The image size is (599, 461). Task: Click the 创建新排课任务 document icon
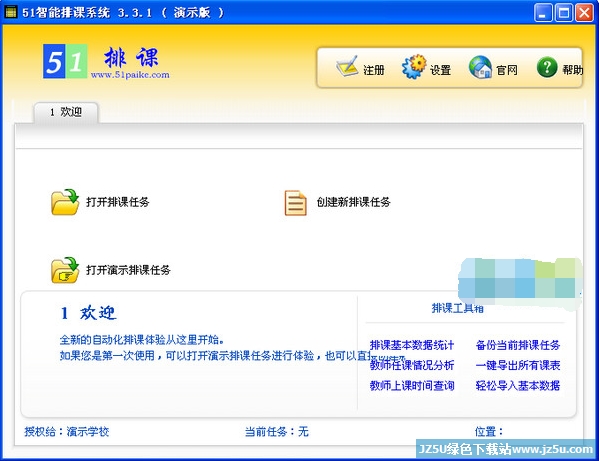[295, 203]
